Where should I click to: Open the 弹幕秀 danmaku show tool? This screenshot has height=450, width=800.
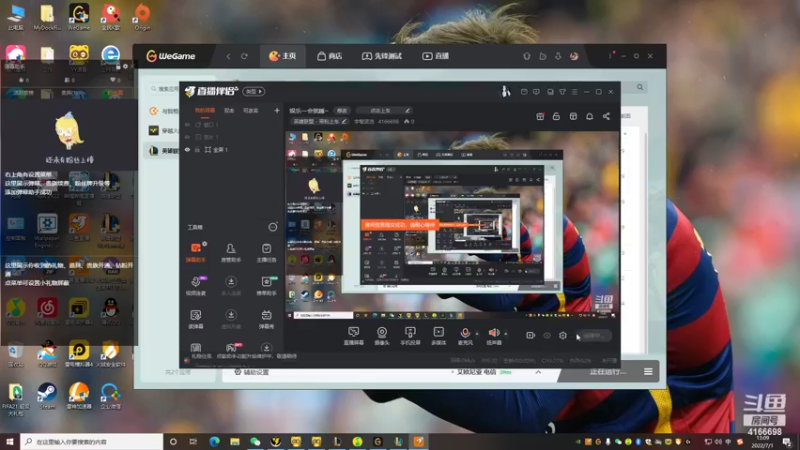click(266, 319)
